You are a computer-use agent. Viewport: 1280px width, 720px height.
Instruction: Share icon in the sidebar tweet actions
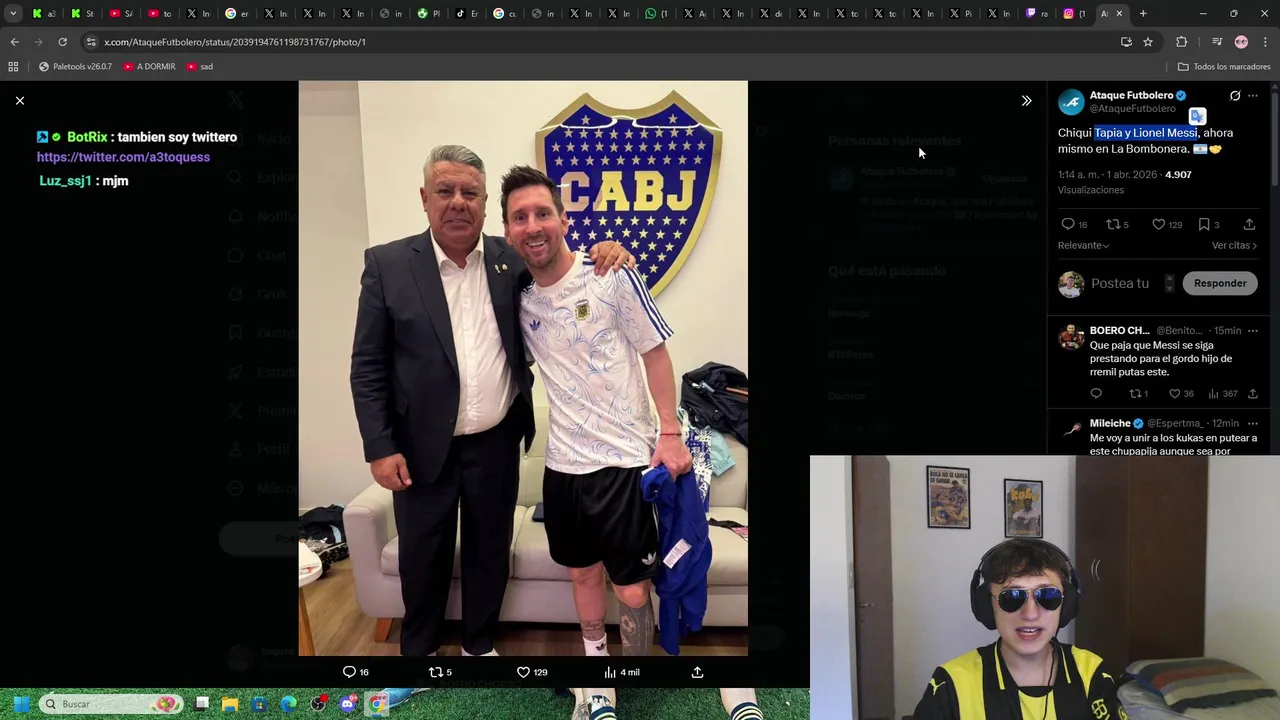(1249, 224)
